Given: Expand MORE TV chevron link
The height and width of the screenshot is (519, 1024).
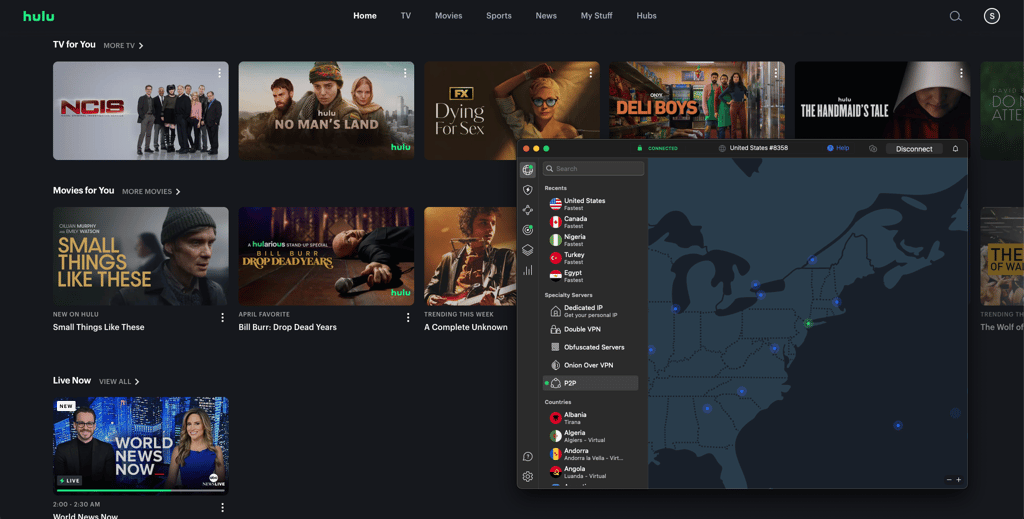Looking at the screenshot, I should click(x=123, y=46).
